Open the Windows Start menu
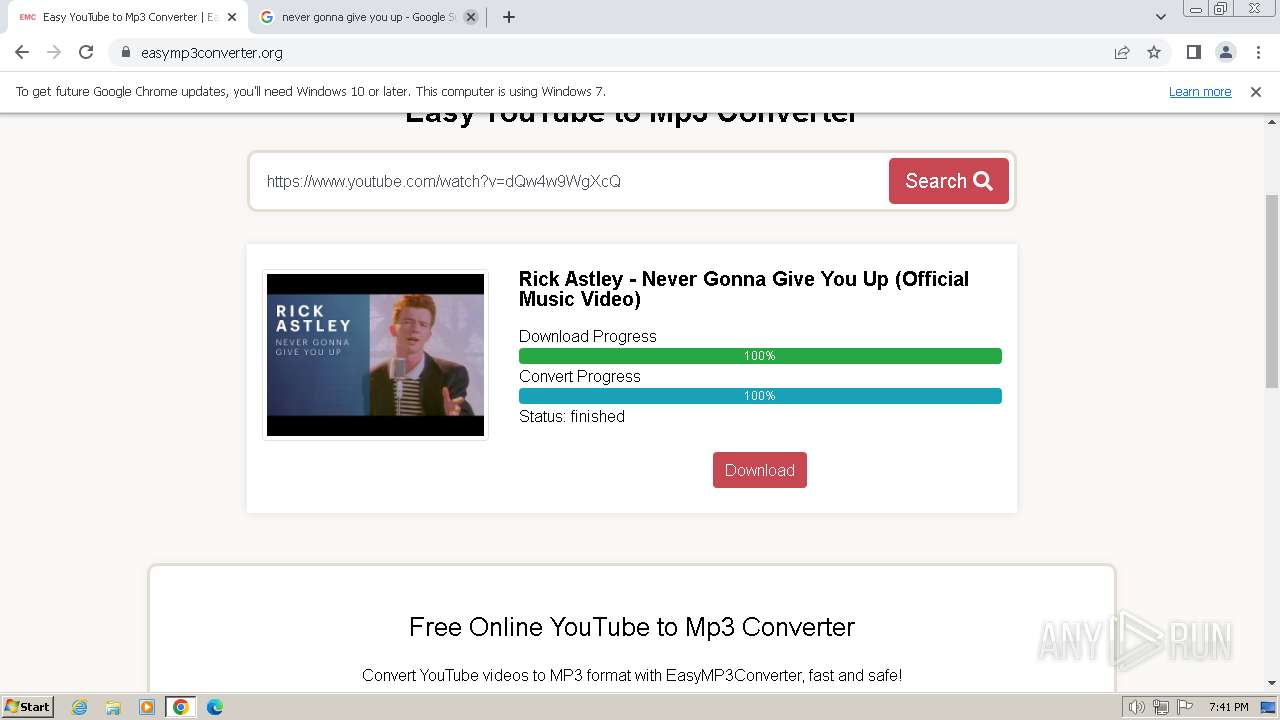 coord(27,706)
